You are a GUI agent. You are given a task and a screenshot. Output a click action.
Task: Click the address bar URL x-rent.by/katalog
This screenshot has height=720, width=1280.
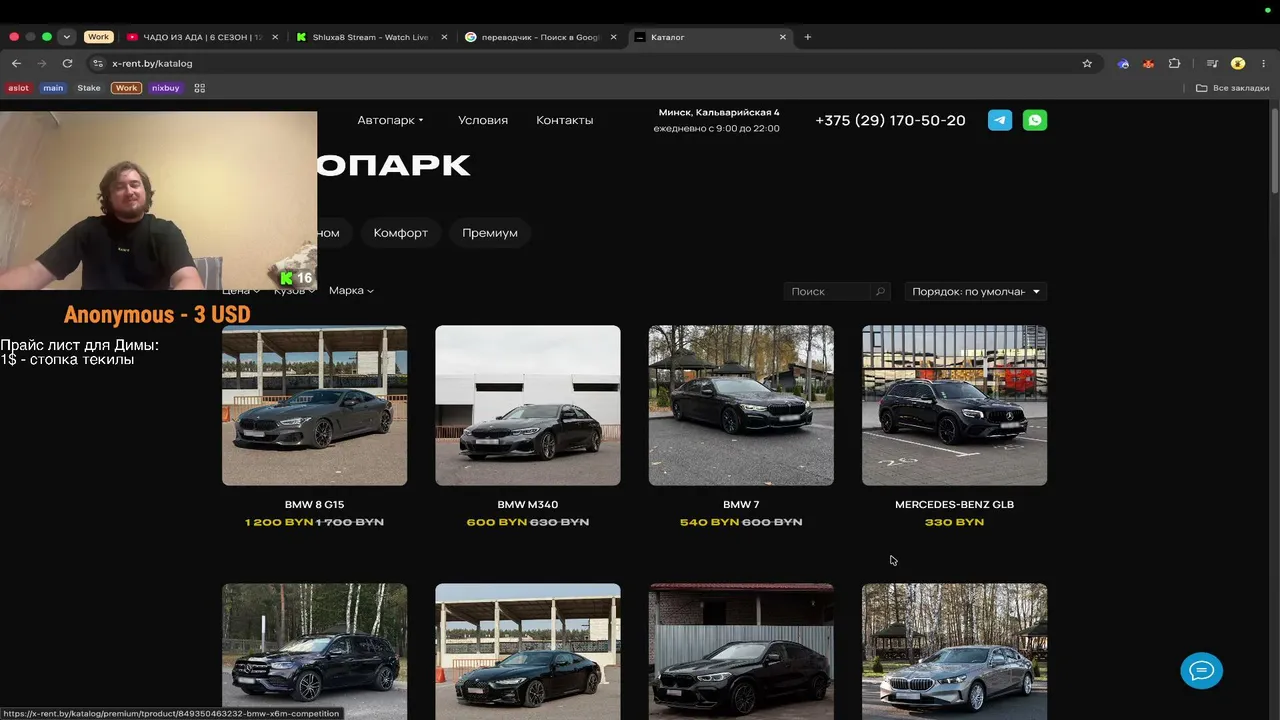click(152, 63)
